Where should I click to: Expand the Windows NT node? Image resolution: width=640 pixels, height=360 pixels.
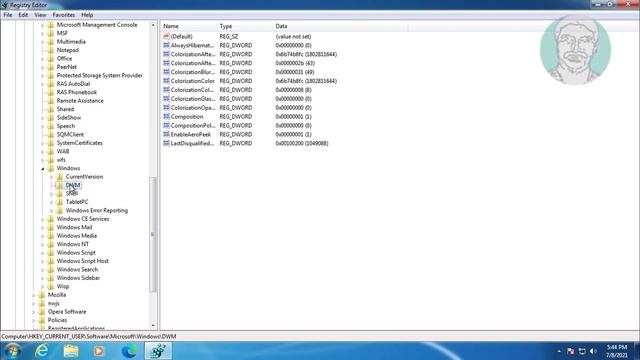42,244
